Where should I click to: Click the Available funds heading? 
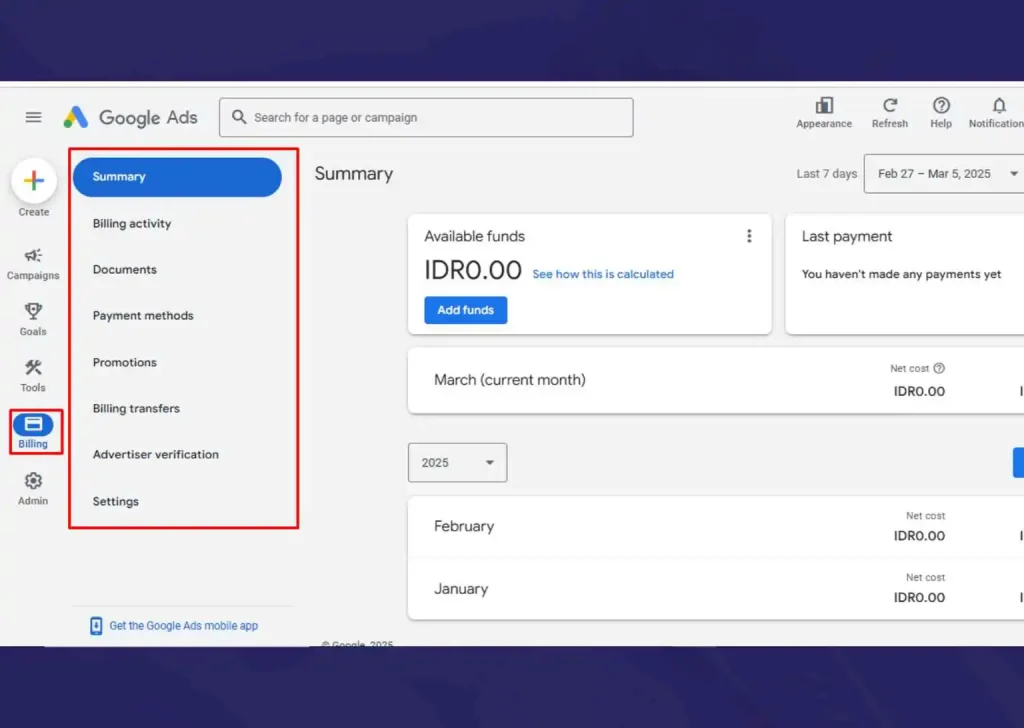pos(474,236)
